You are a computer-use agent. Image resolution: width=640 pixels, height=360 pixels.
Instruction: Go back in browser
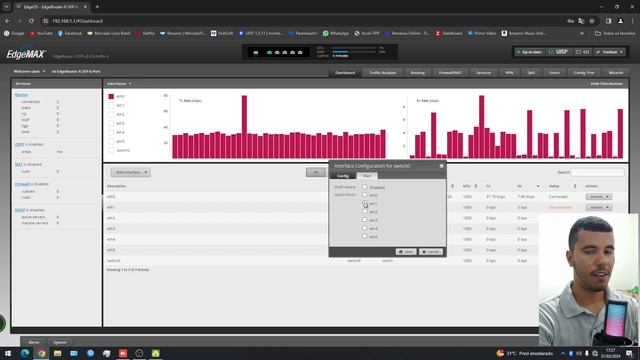point(8,21)
